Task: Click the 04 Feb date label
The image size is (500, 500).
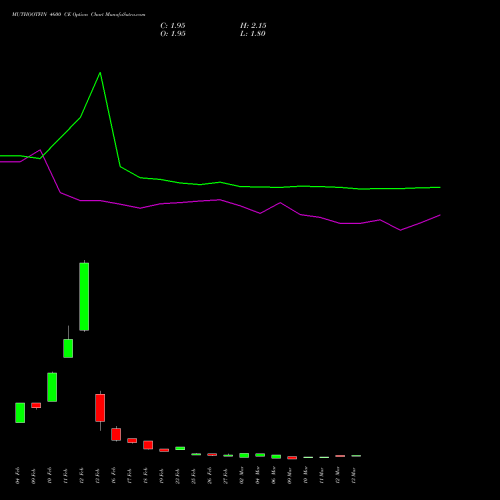Action: point(18,476)
